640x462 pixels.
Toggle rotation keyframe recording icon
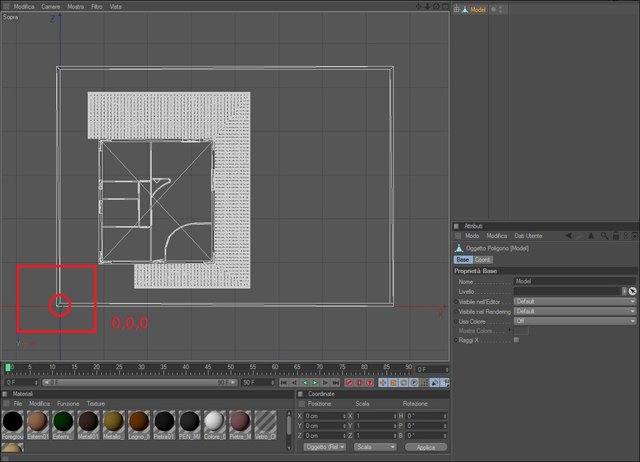point(404,382)
